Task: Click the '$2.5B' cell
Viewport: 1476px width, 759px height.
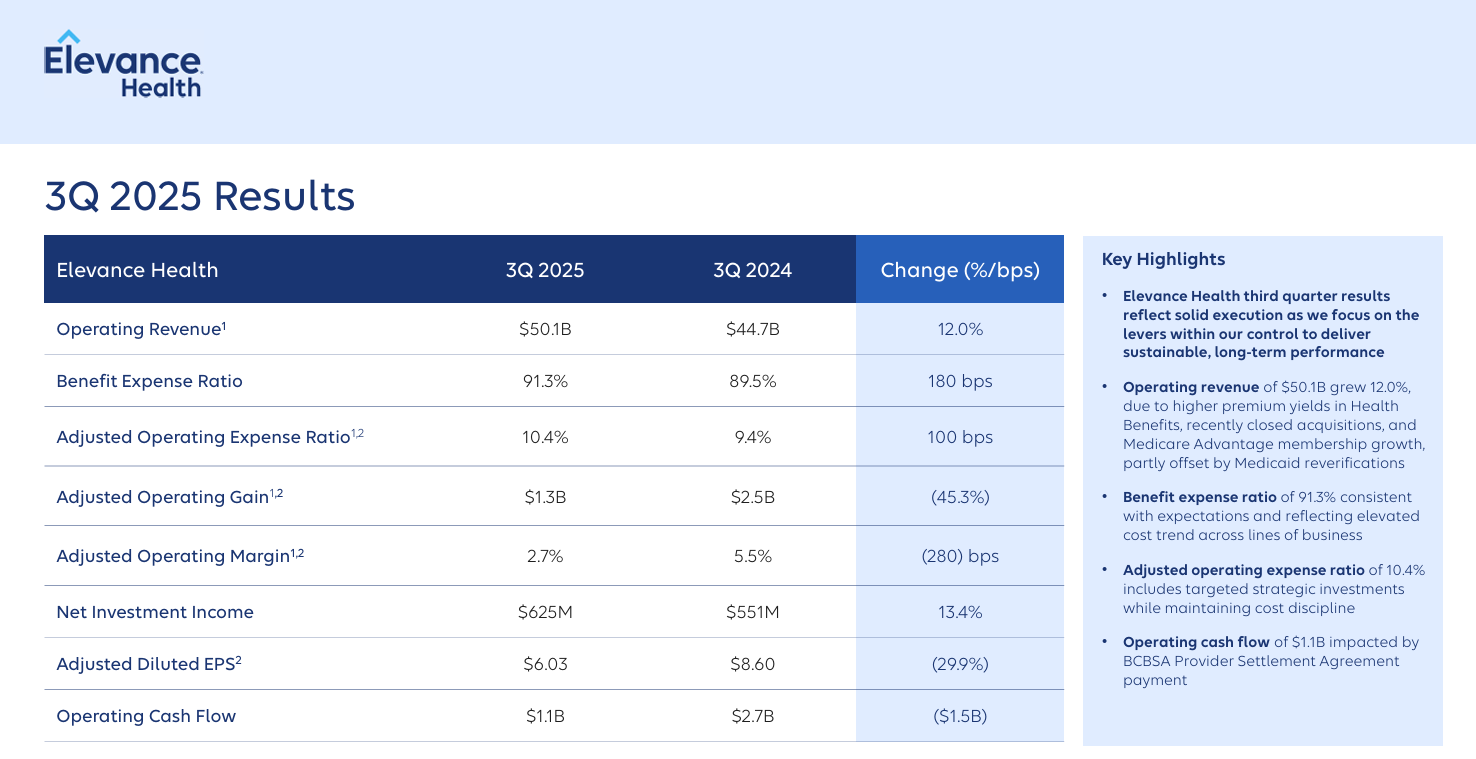Action: click(752, 497)
